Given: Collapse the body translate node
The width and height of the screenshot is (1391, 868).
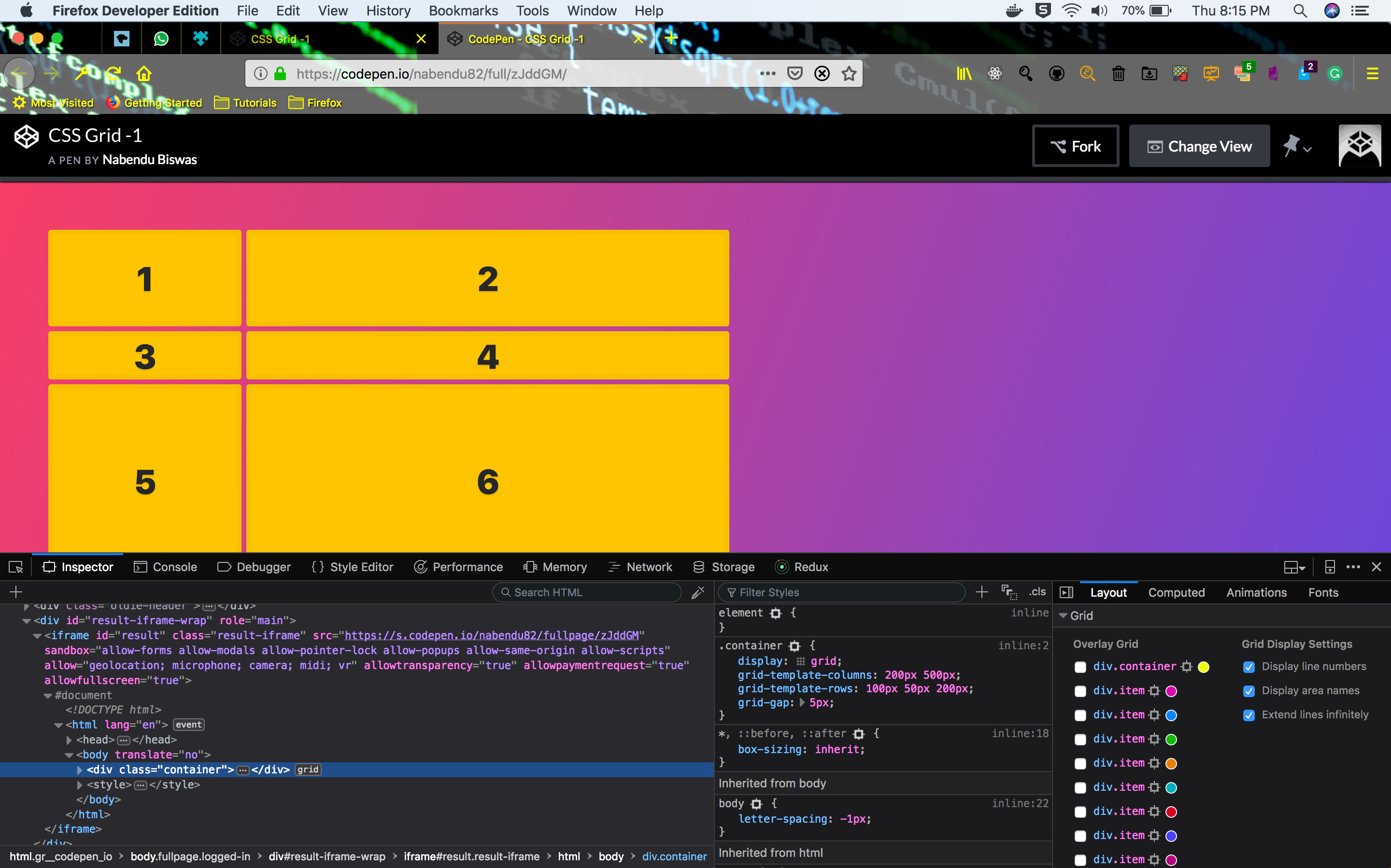Looking at the screenshot, I should [69, 755].
